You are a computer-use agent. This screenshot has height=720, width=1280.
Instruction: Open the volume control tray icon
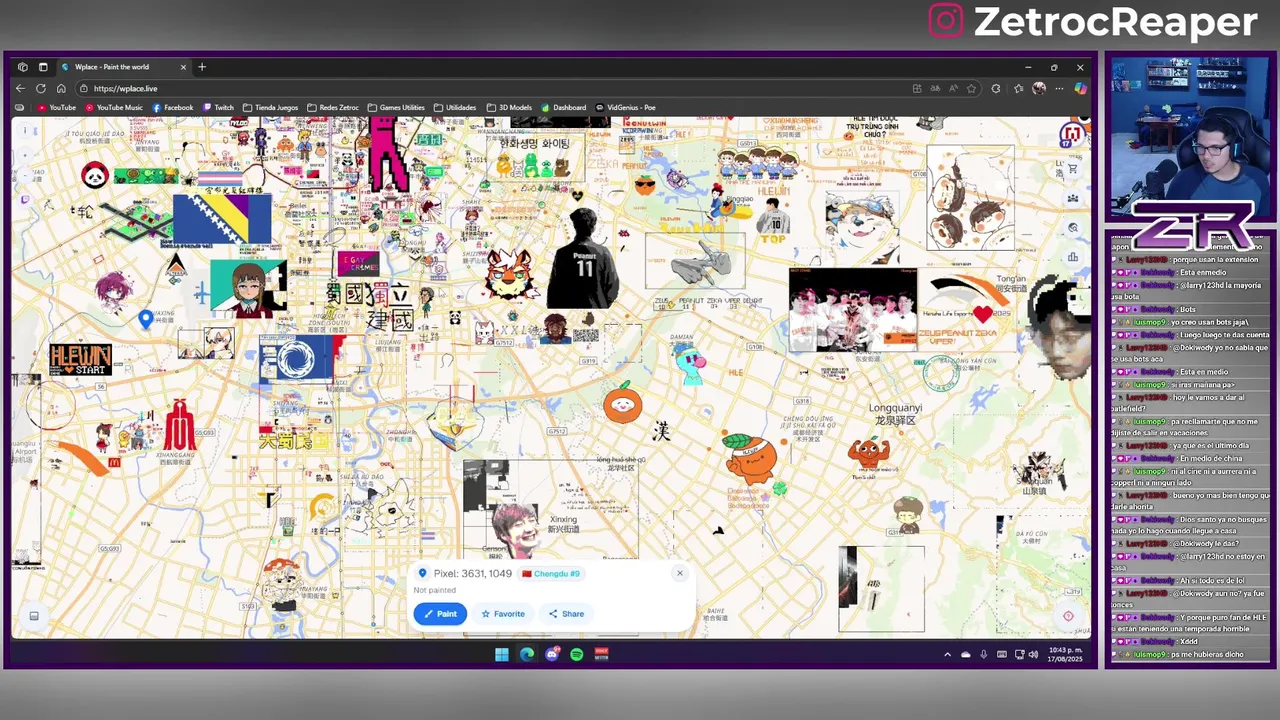[1034, 654]
